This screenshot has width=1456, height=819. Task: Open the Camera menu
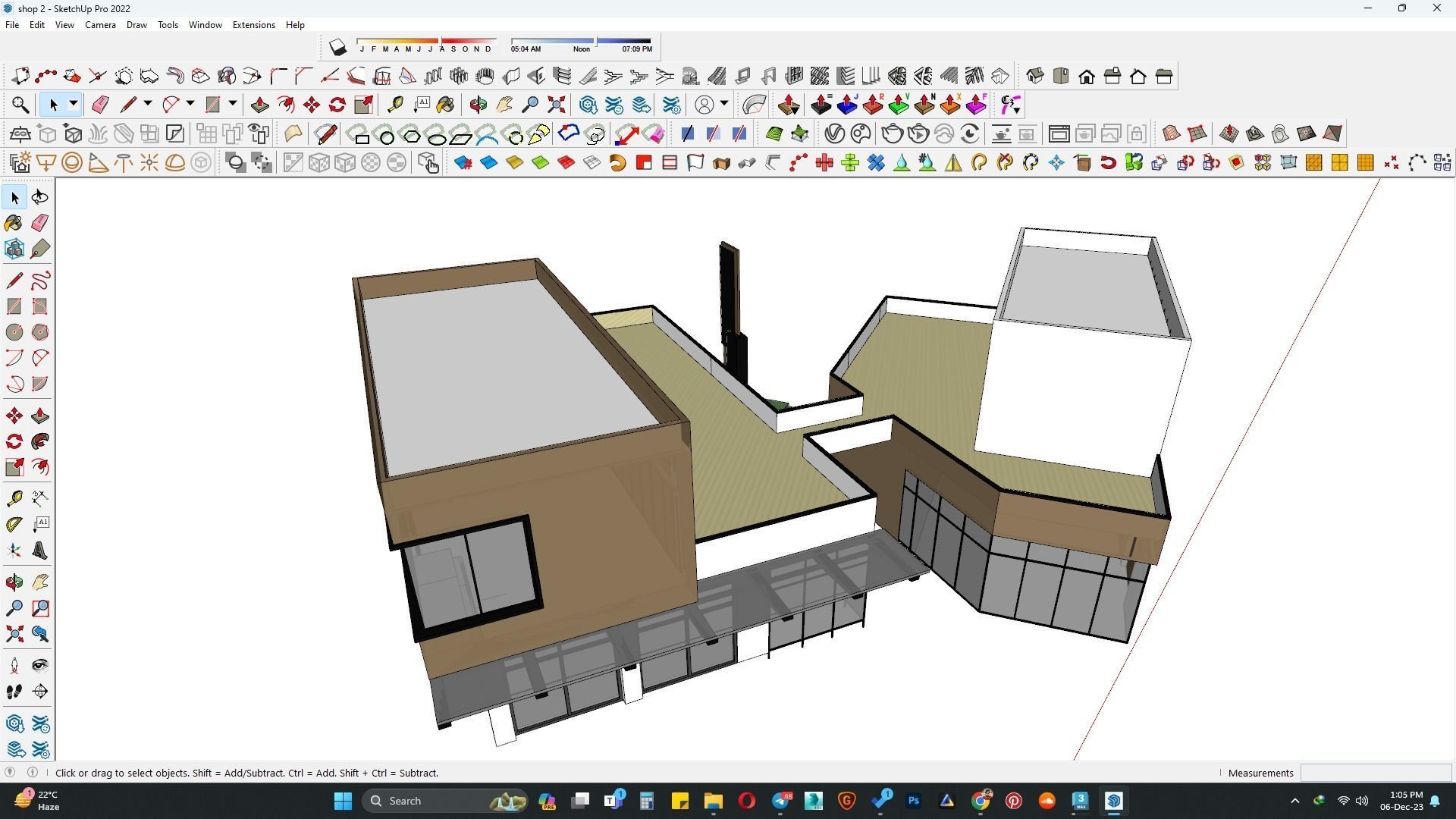coord(100,25)
